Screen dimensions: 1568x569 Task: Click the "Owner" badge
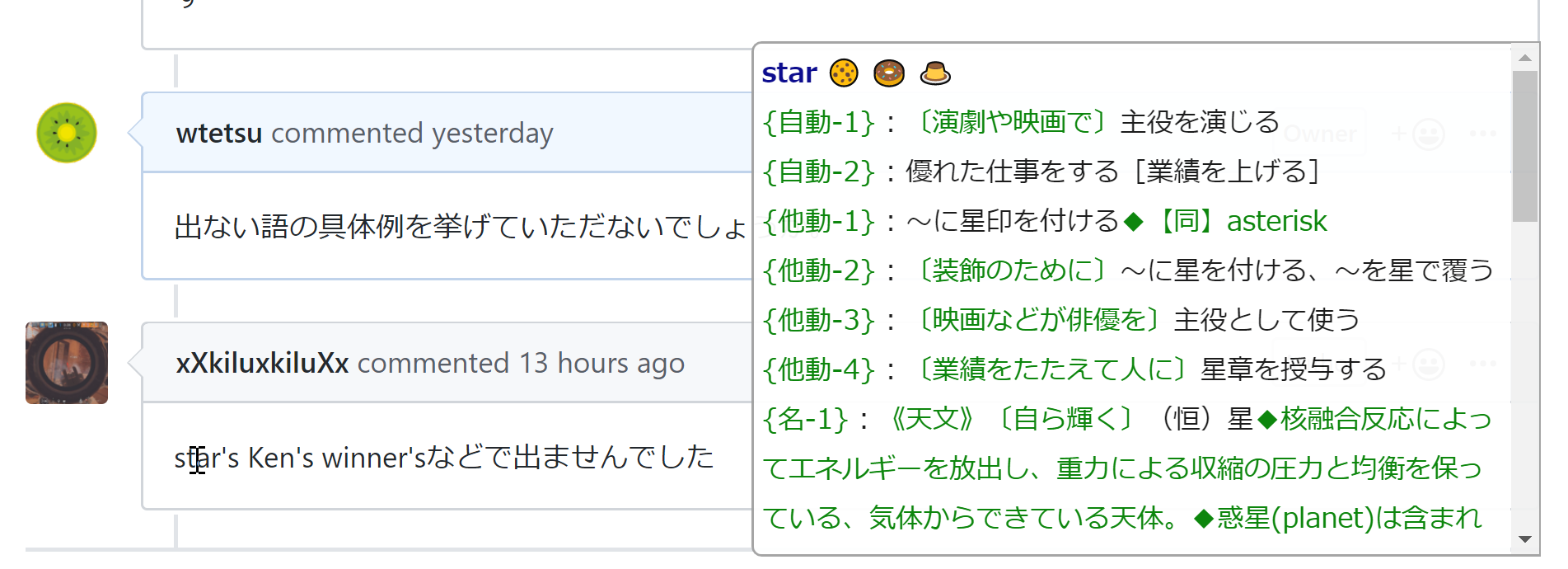coord(1320,134)
